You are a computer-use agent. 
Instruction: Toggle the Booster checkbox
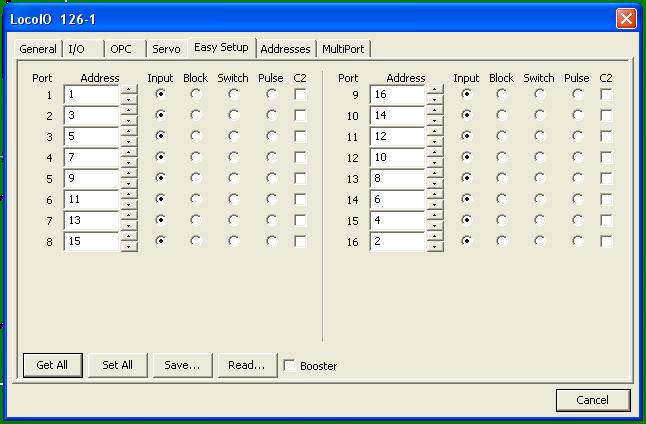(290, 366)
